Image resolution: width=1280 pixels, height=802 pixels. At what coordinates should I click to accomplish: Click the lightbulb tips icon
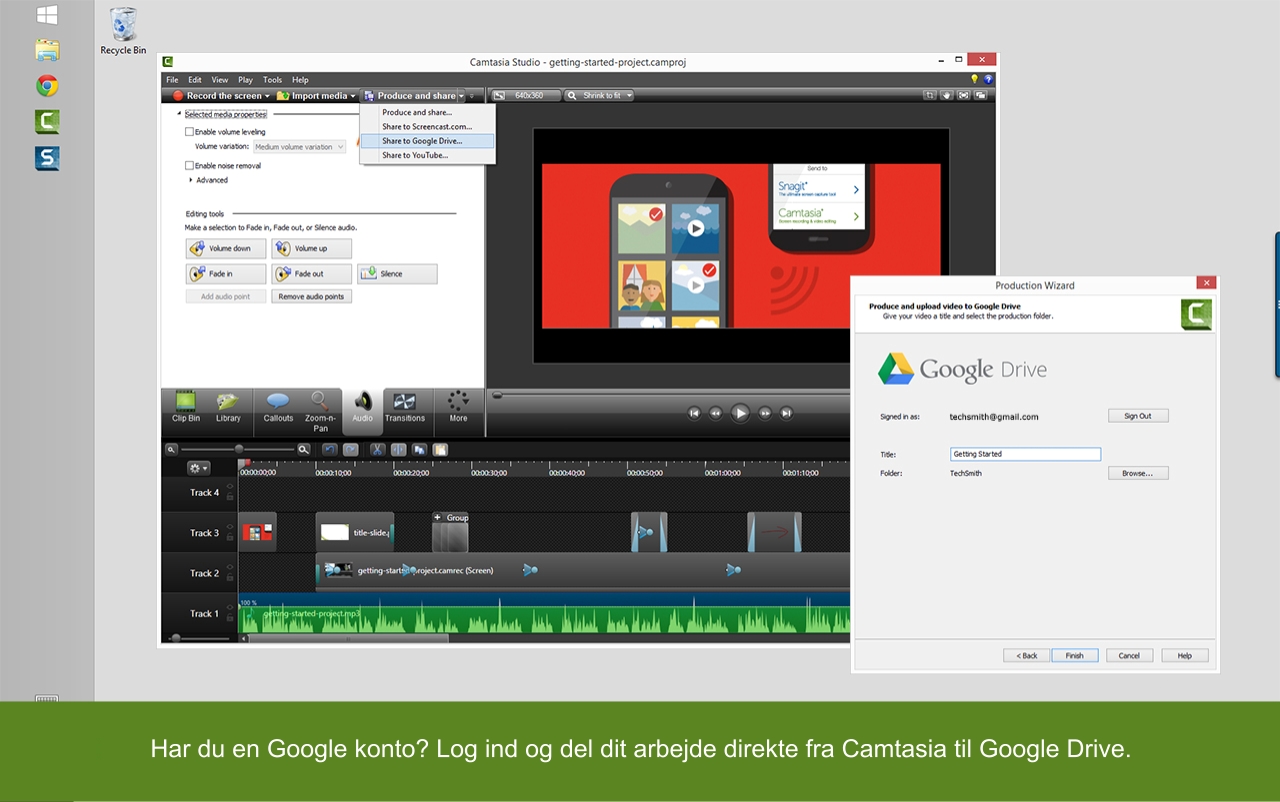pyautogui.click(x=975, y=79)
